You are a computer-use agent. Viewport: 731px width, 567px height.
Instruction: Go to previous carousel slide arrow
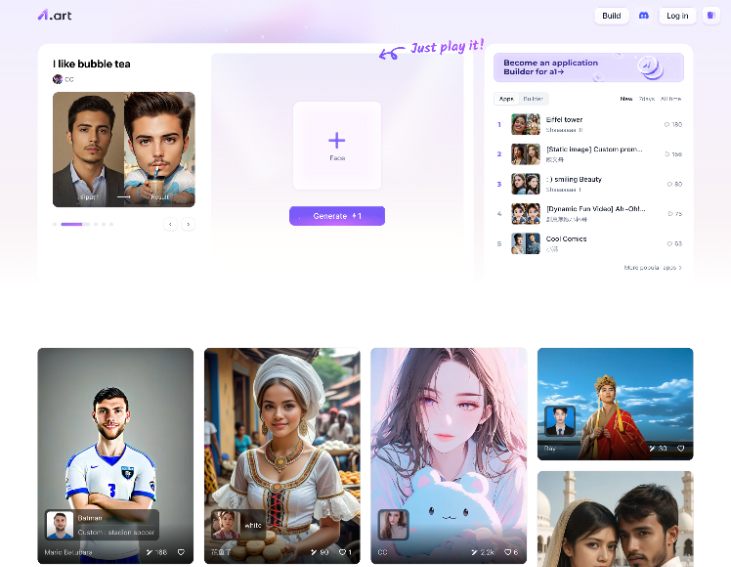click(171, 224)
